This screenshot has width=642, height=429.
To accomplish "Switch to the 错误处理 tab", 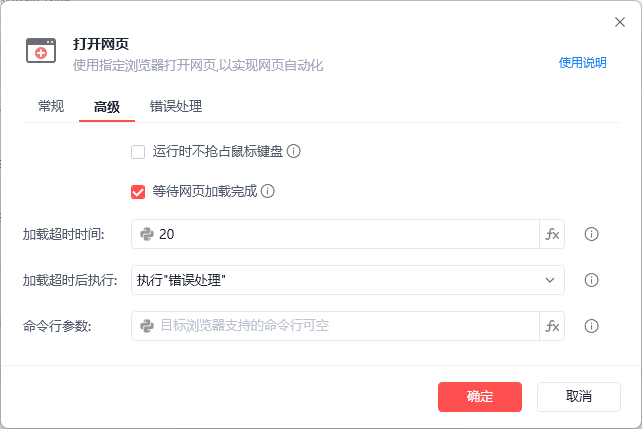I will [176, 106].
